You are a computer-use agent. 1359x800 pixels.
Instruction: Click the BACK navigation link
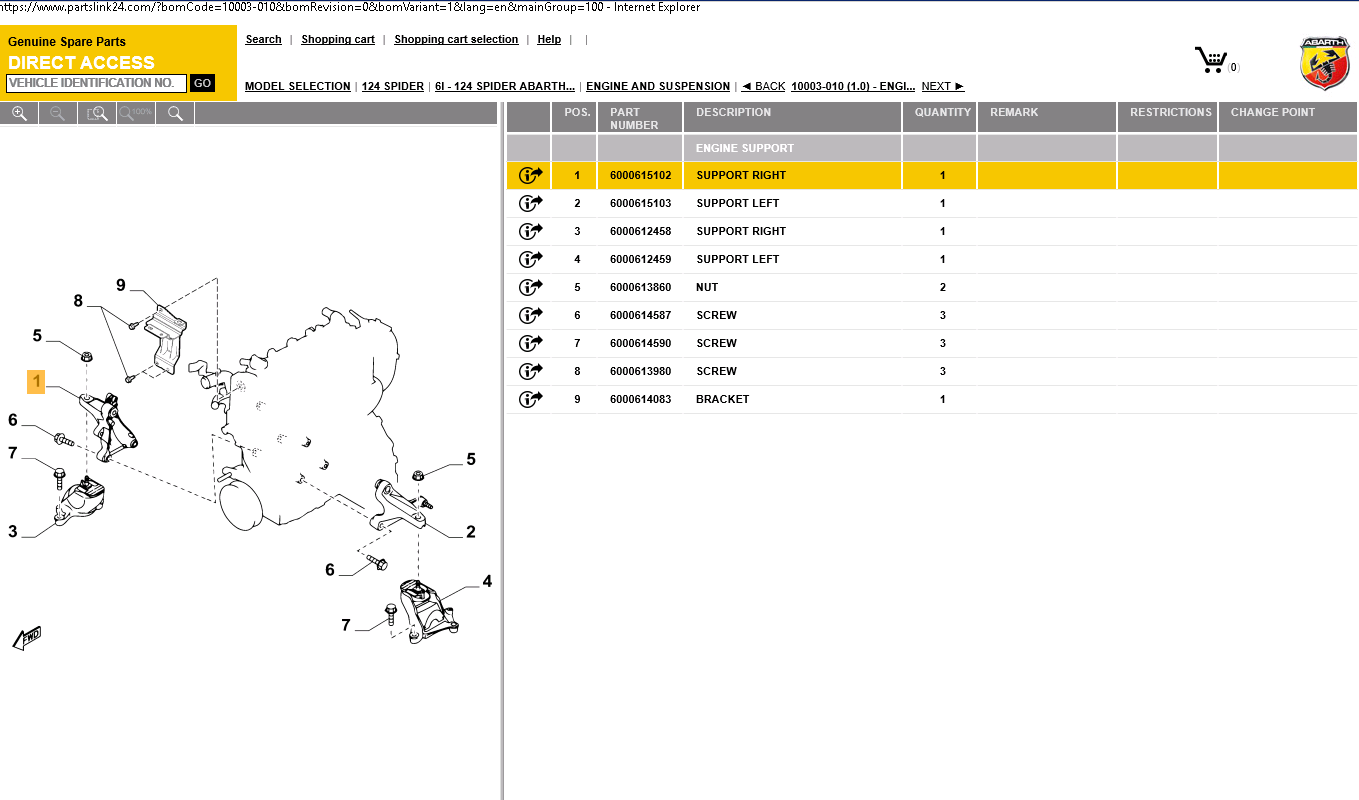click(x=763, y=86)
